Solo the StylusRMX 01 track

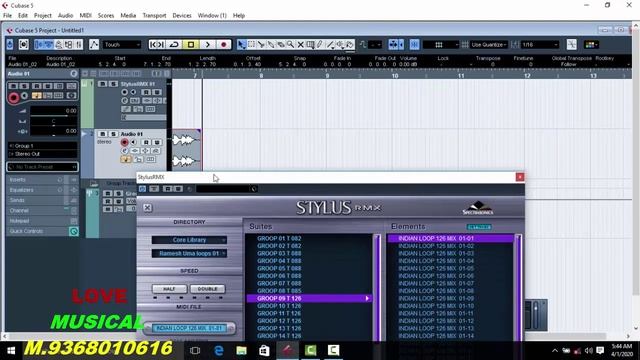coord(113,84)
